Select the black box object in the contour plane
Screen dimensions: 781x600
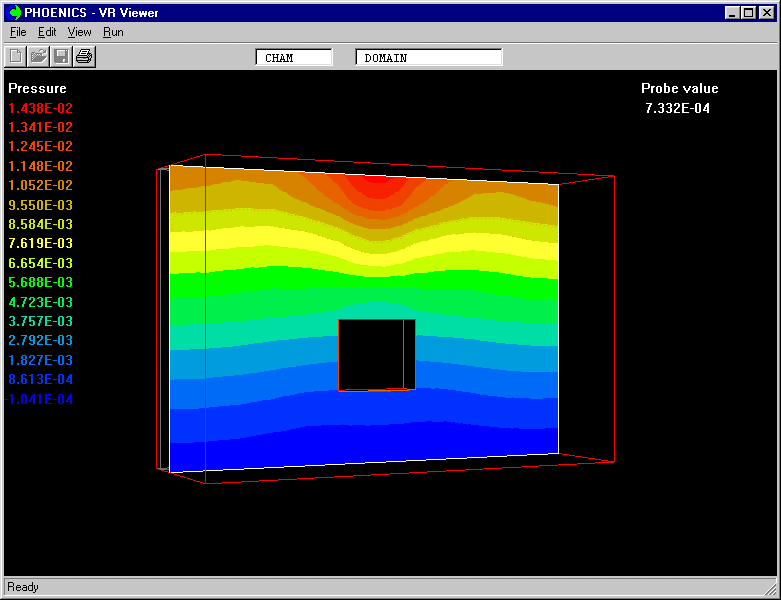376,354
